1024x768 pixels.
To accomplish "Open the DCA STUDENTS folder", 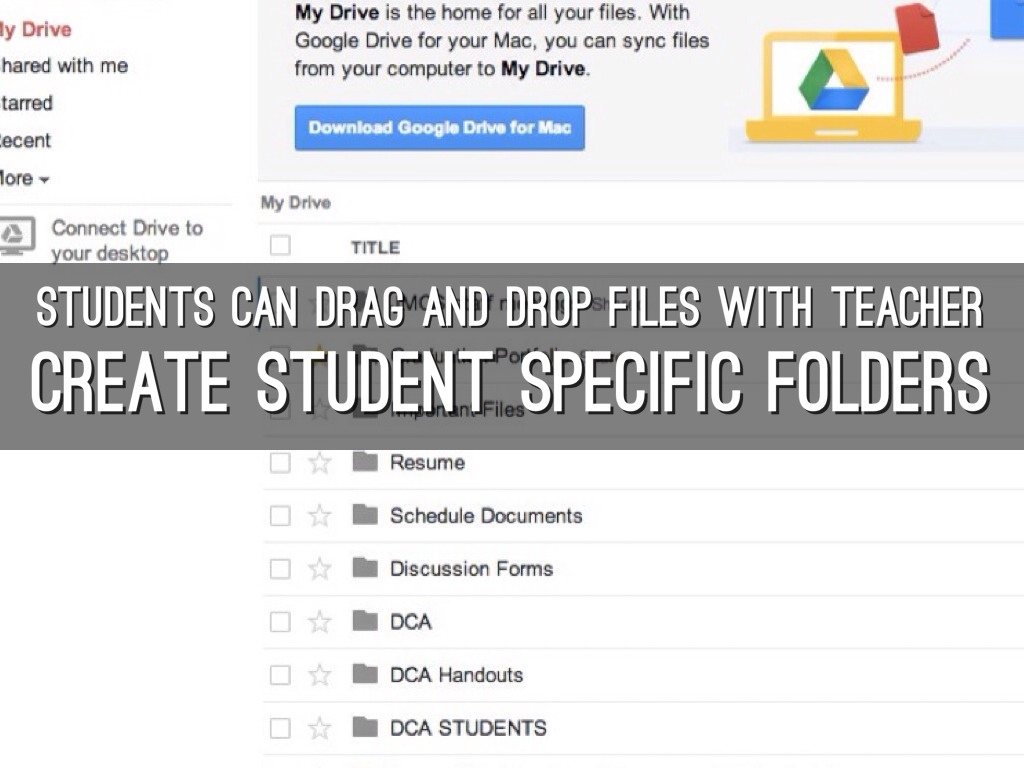I will (468, 727).
